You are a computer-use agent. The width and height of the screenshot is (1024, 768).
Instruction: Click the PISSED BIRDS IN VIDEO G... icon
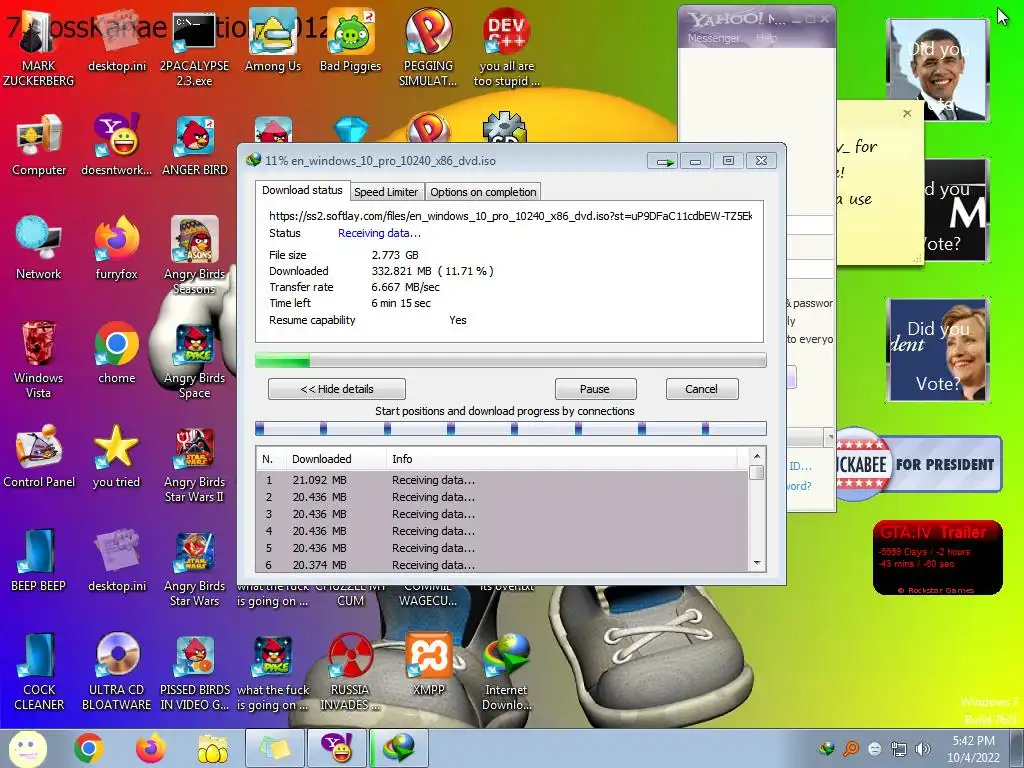tap(195, 672)
